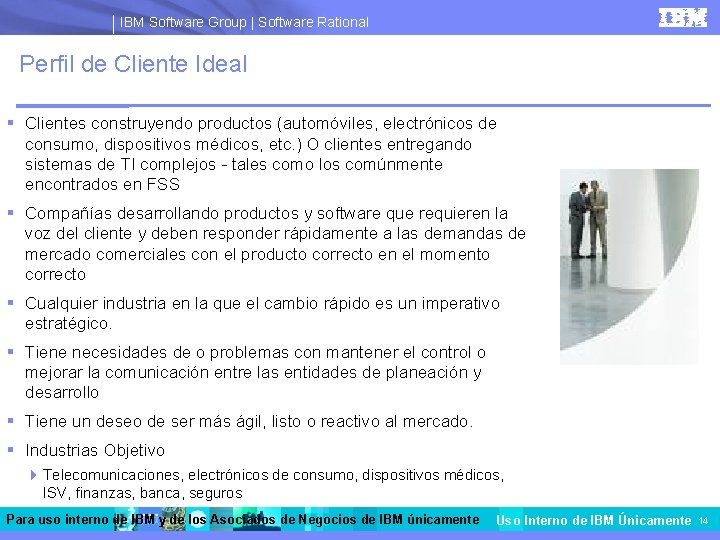Image resolution: width=720 pixels, height=540 pixels.
Task: Select the 'Perfil de Cliente Ideal' title
Action: point(133,64)
